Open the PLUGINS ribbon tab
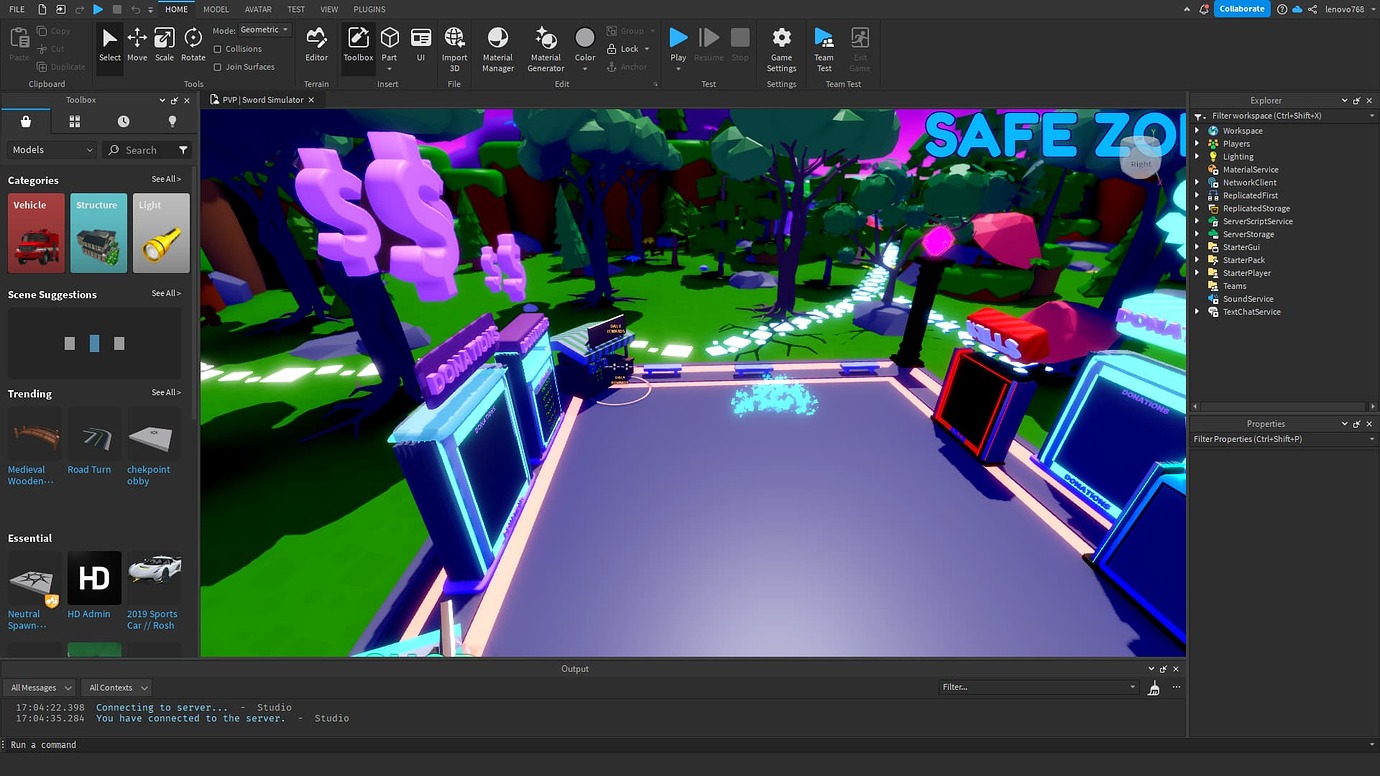This screenshot has width=1380, height=776. [369, 9]
